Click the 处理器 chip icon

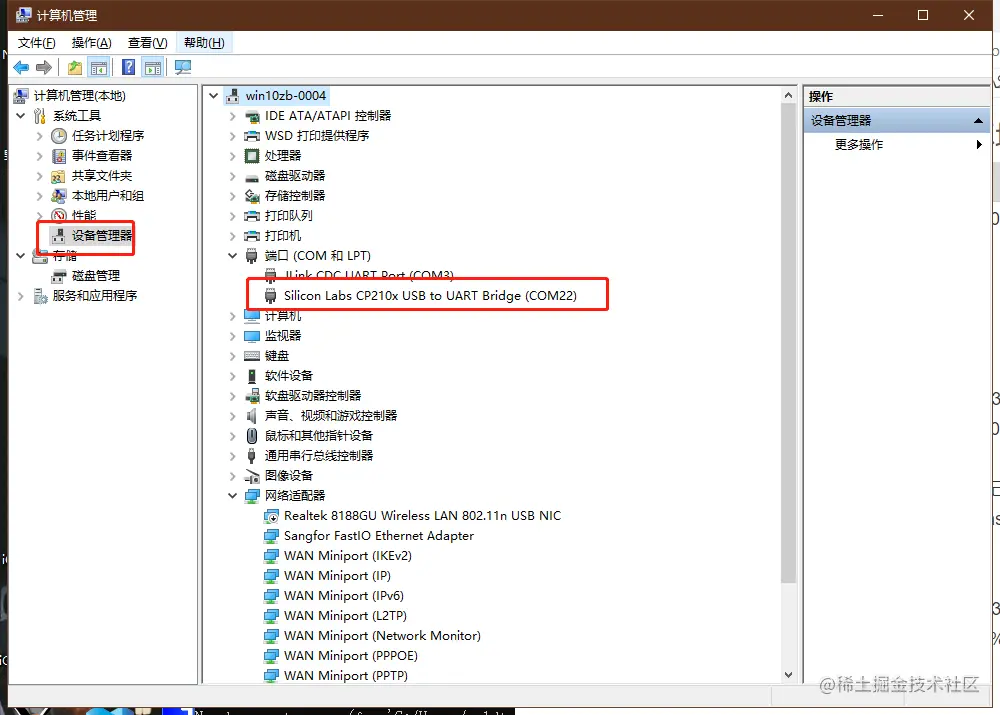coord(252,156)
